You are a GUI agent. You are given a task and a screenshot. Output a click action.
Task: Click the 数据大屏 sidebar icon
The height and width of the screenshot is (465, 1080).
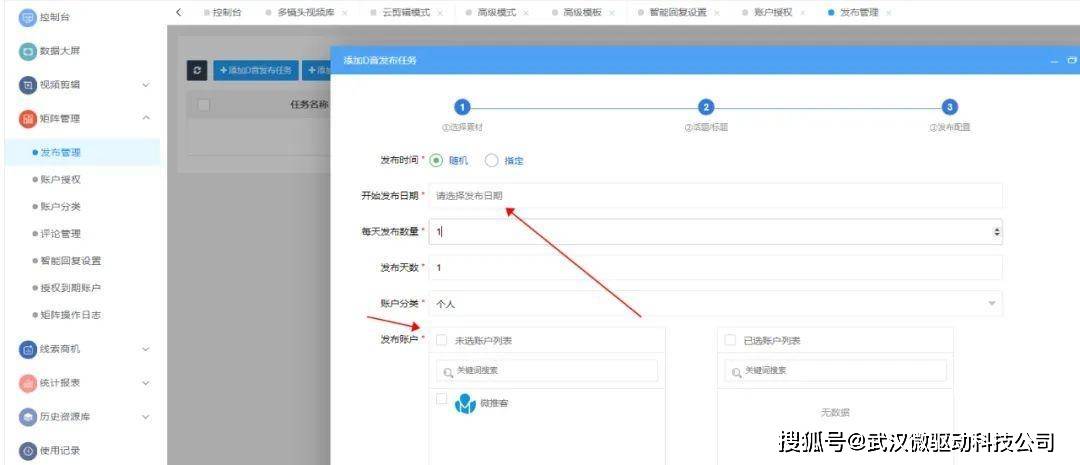point(27,51)
